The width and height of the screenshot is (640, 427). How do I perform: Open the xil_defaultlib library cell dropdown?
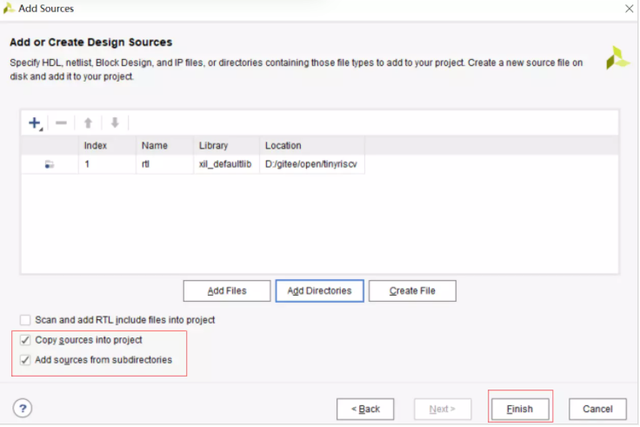pyautogui.click(x=225, y=164)
